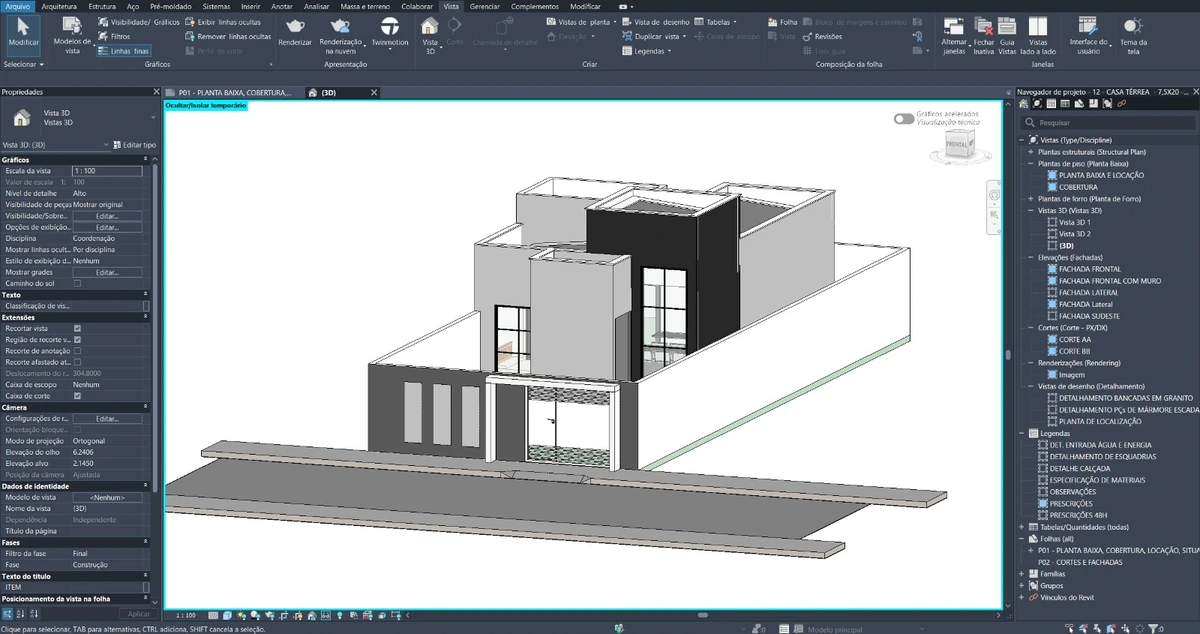
Task: Toggle Gráficos acelerados switch
Action: click(x=904, y=118)
